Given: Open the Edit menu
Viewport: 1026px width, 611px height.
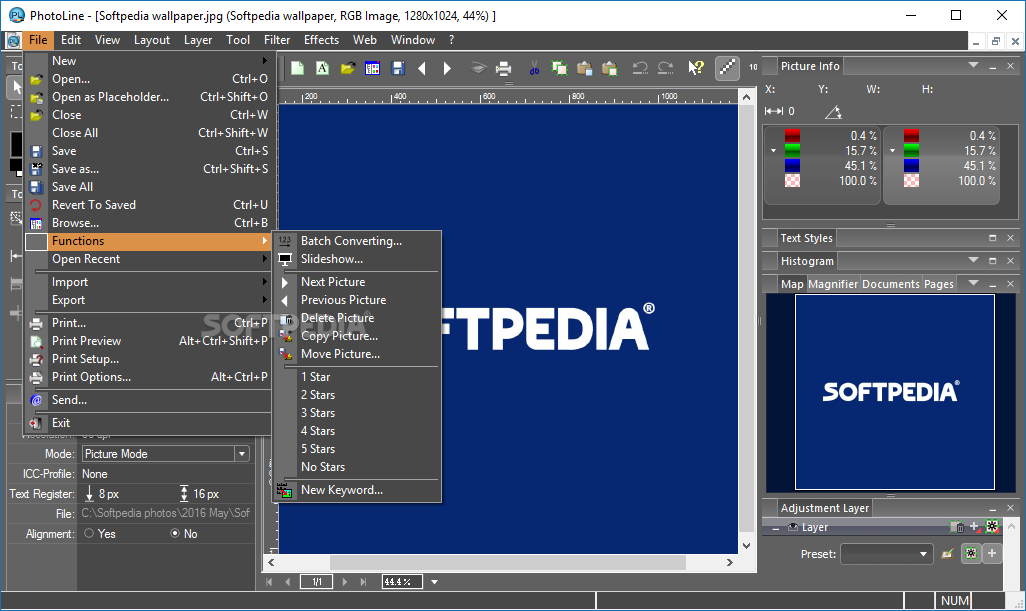Looking at the screenshot, I should 71,40.
